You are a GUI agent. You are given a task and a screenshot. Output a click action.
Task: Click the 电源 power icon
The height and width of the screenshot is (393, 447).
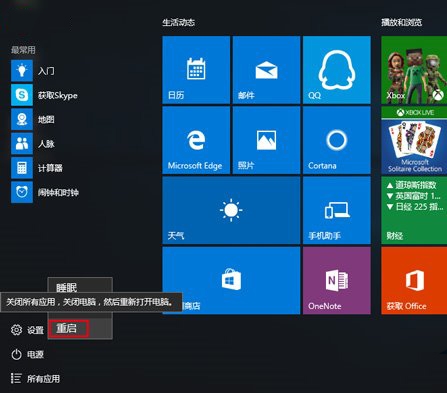16,354
